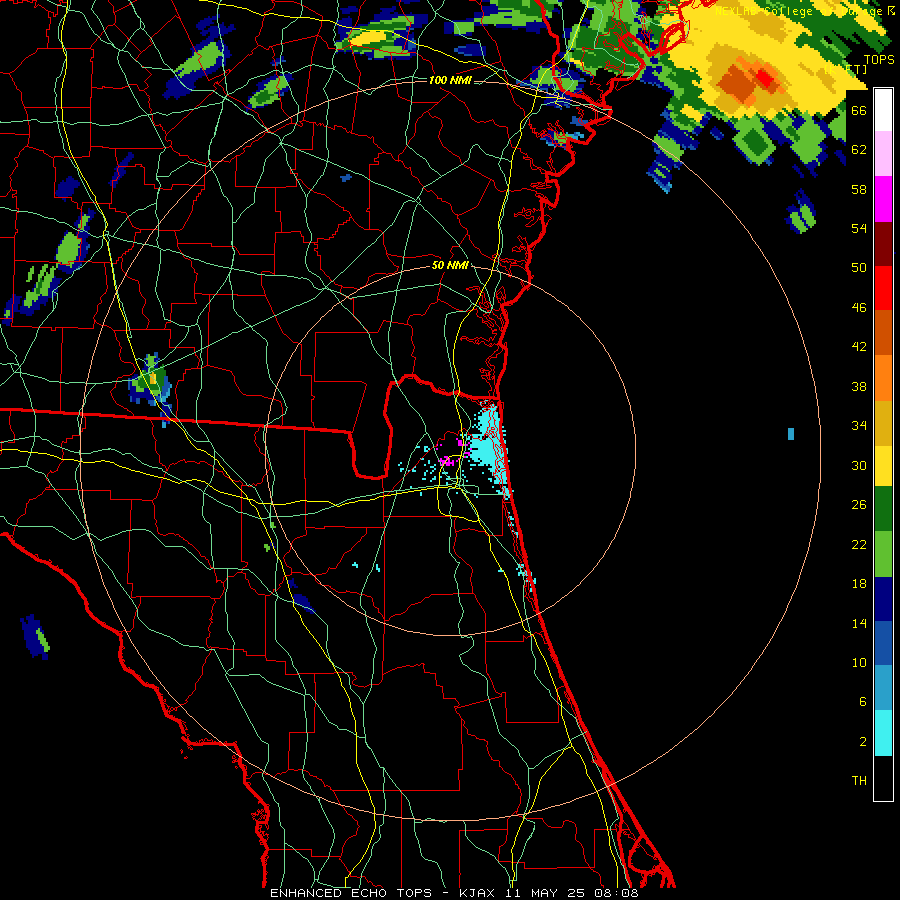
Task: Click the red storm core in the northeast echo
Action: click(765, 77)
